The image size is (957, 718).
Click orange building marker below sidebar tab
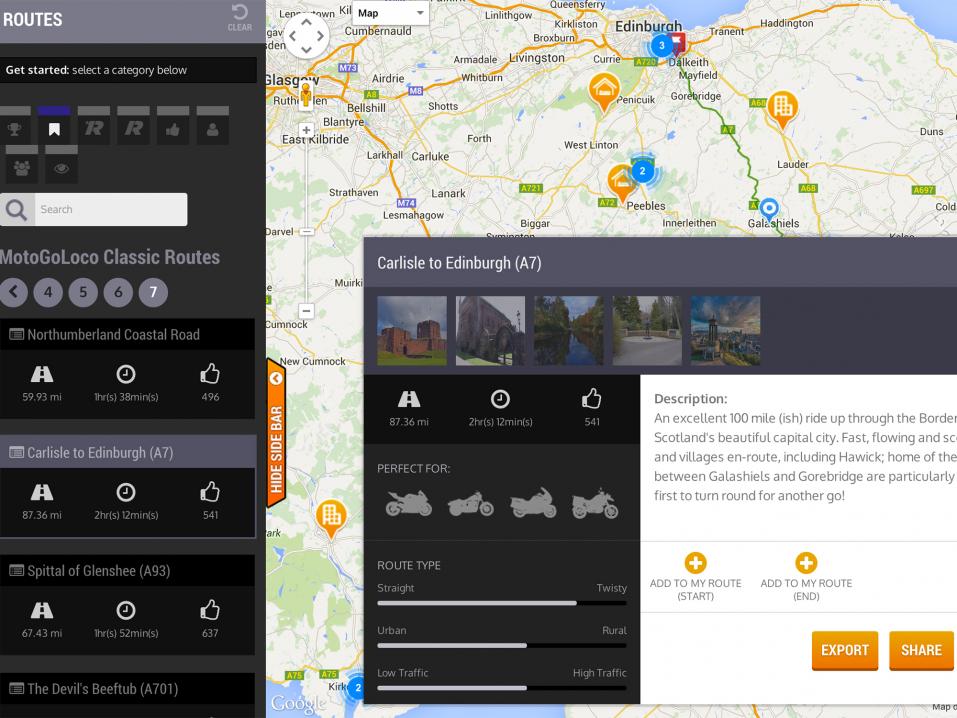(331, 519)
